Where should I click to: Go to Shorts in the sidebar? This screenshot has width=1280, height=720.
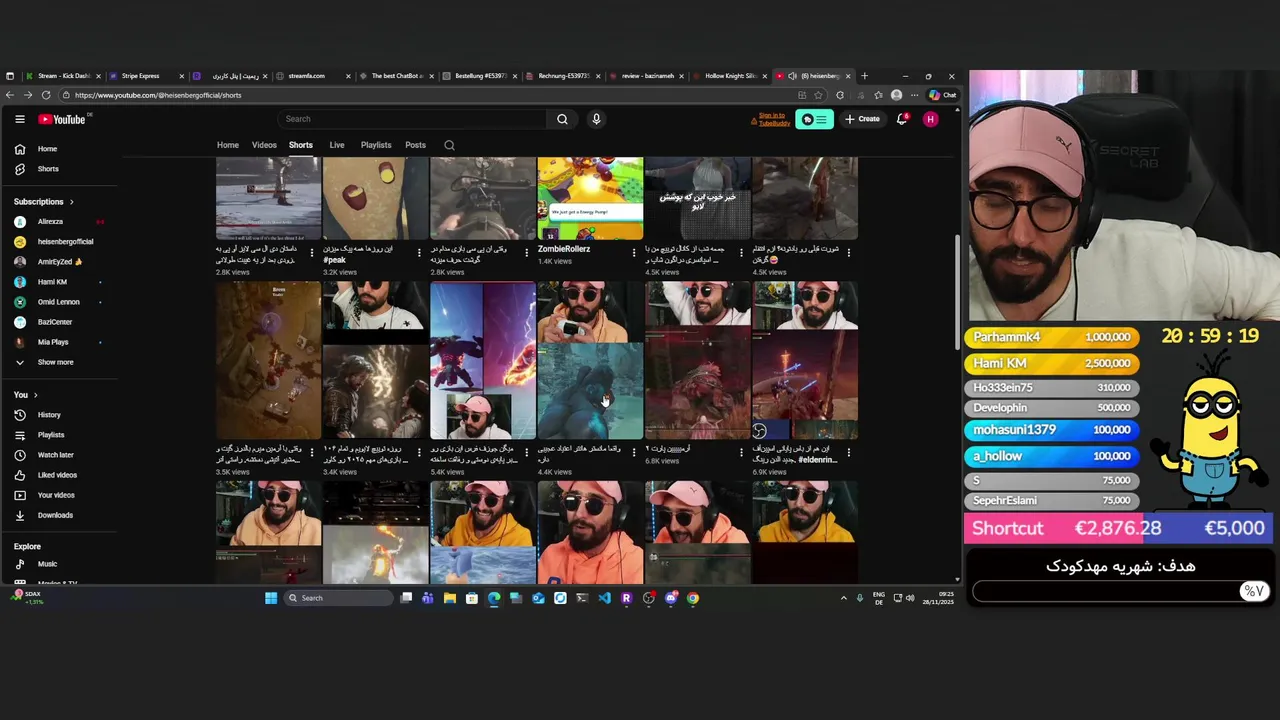[x=48, y=169]
